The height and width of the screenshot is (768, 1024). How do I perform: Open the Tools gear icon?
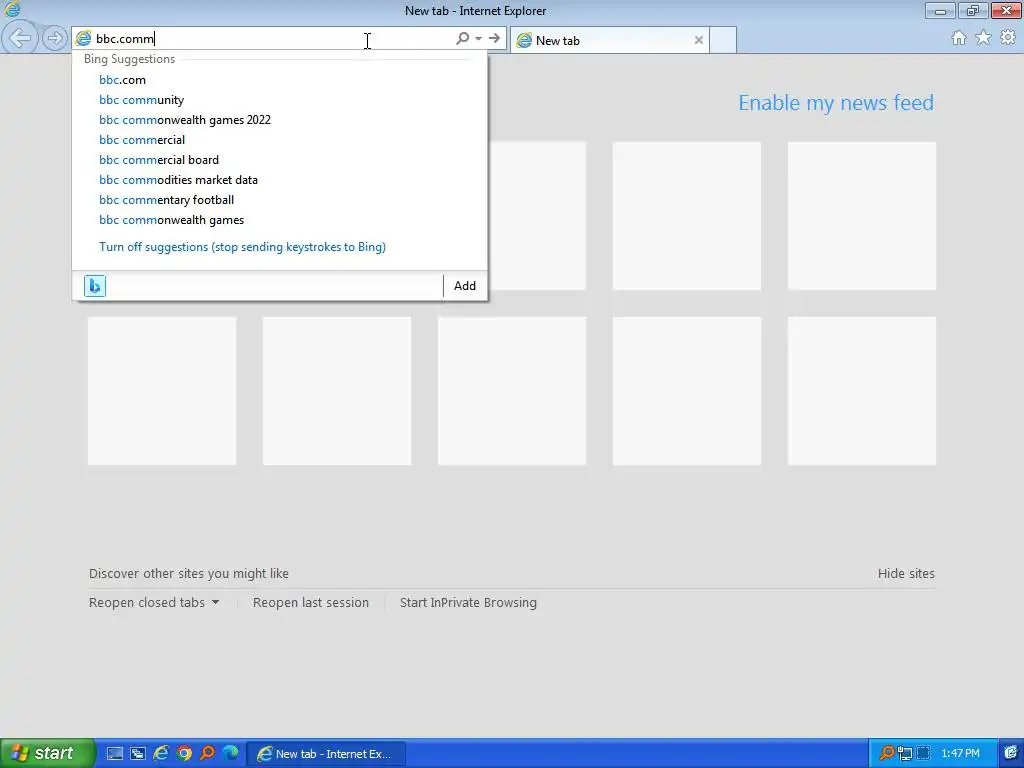[x=1008, y=38]
